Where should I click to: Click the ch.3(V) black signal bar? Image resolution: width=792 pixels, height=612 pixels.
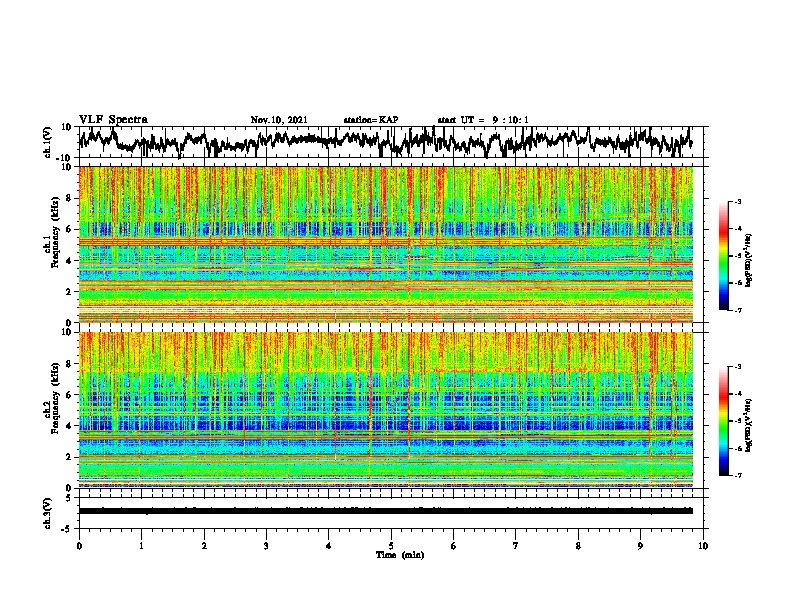click(x=386, y=511)
